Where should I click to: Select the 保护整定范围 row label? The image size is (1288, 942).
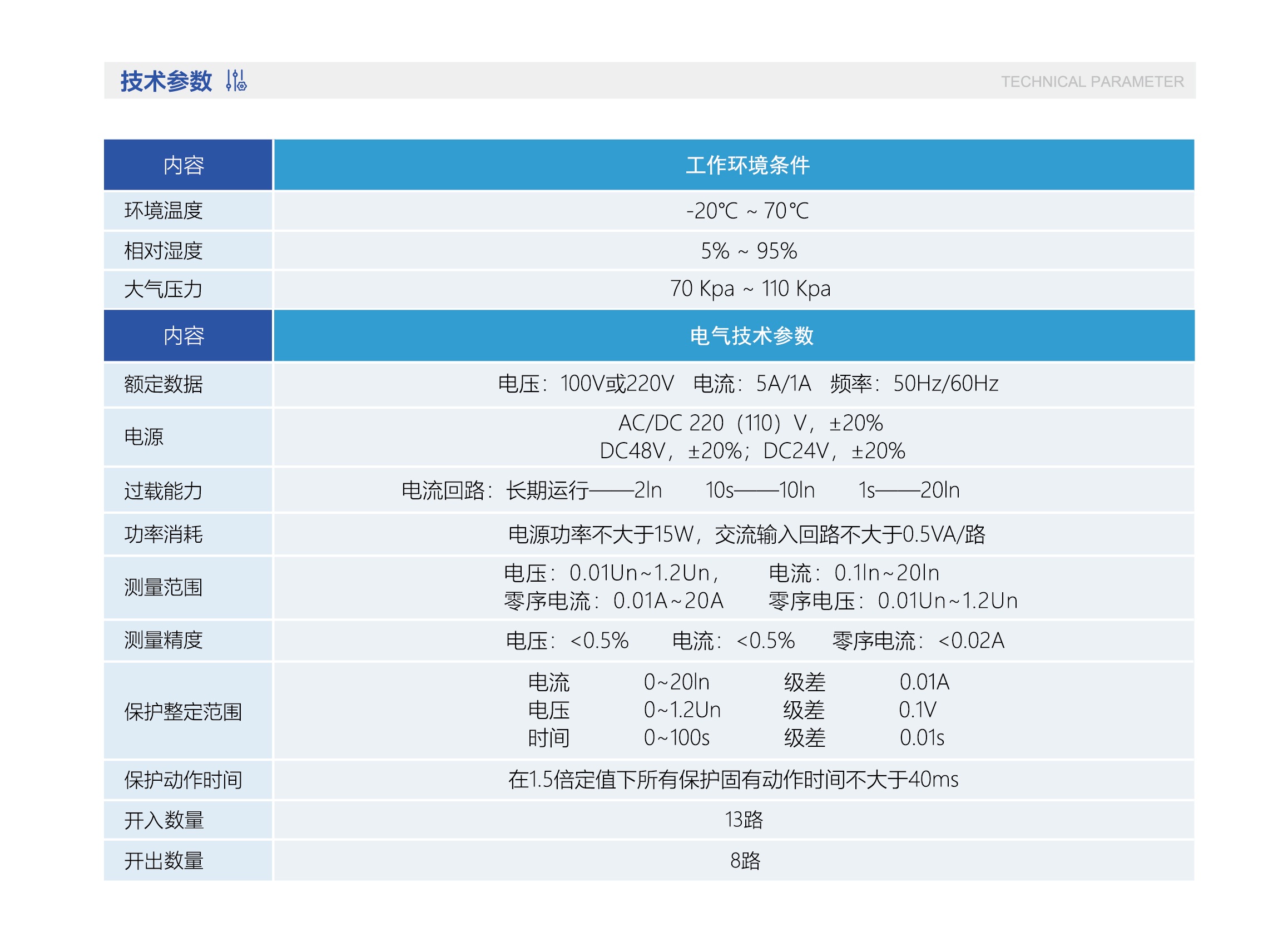tap(183, 712)
